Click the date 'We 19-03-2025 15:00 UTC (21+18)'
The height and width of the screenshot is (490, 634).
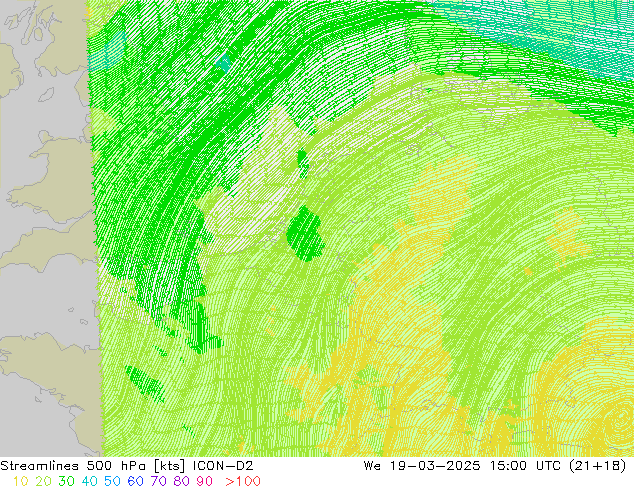495,466
